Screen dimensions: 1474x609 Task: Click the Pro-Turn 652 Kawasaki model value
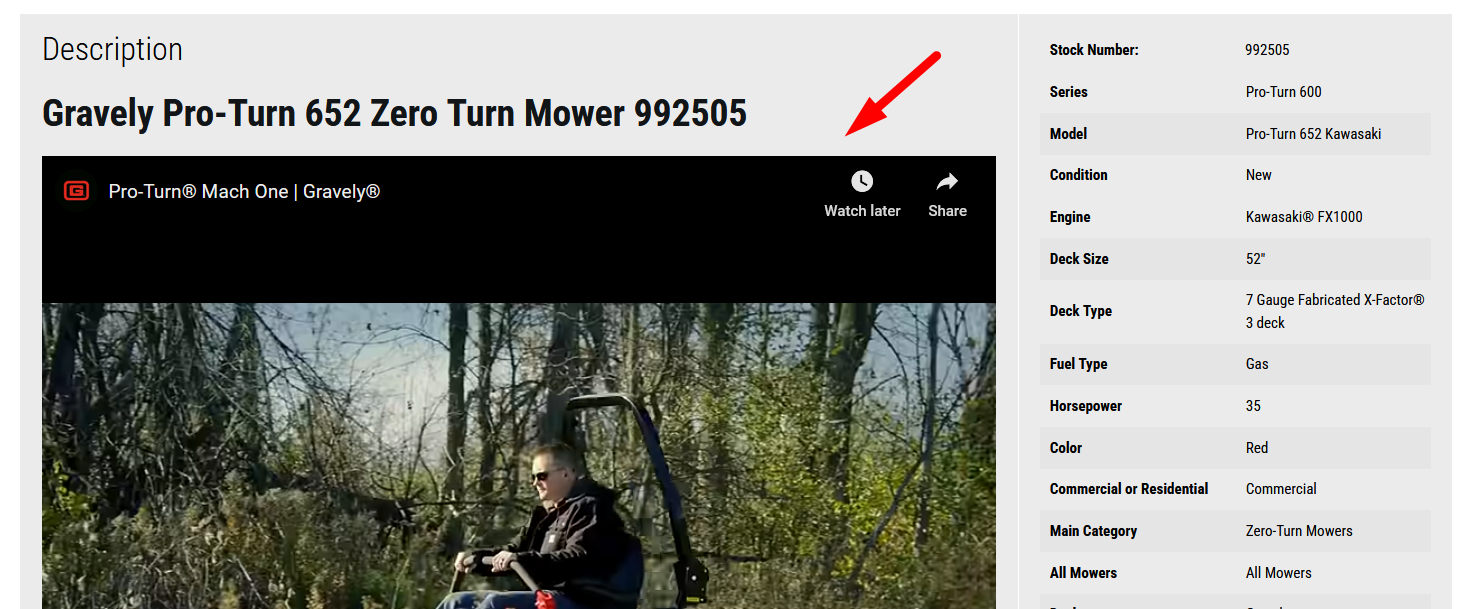coord(1313,134)
